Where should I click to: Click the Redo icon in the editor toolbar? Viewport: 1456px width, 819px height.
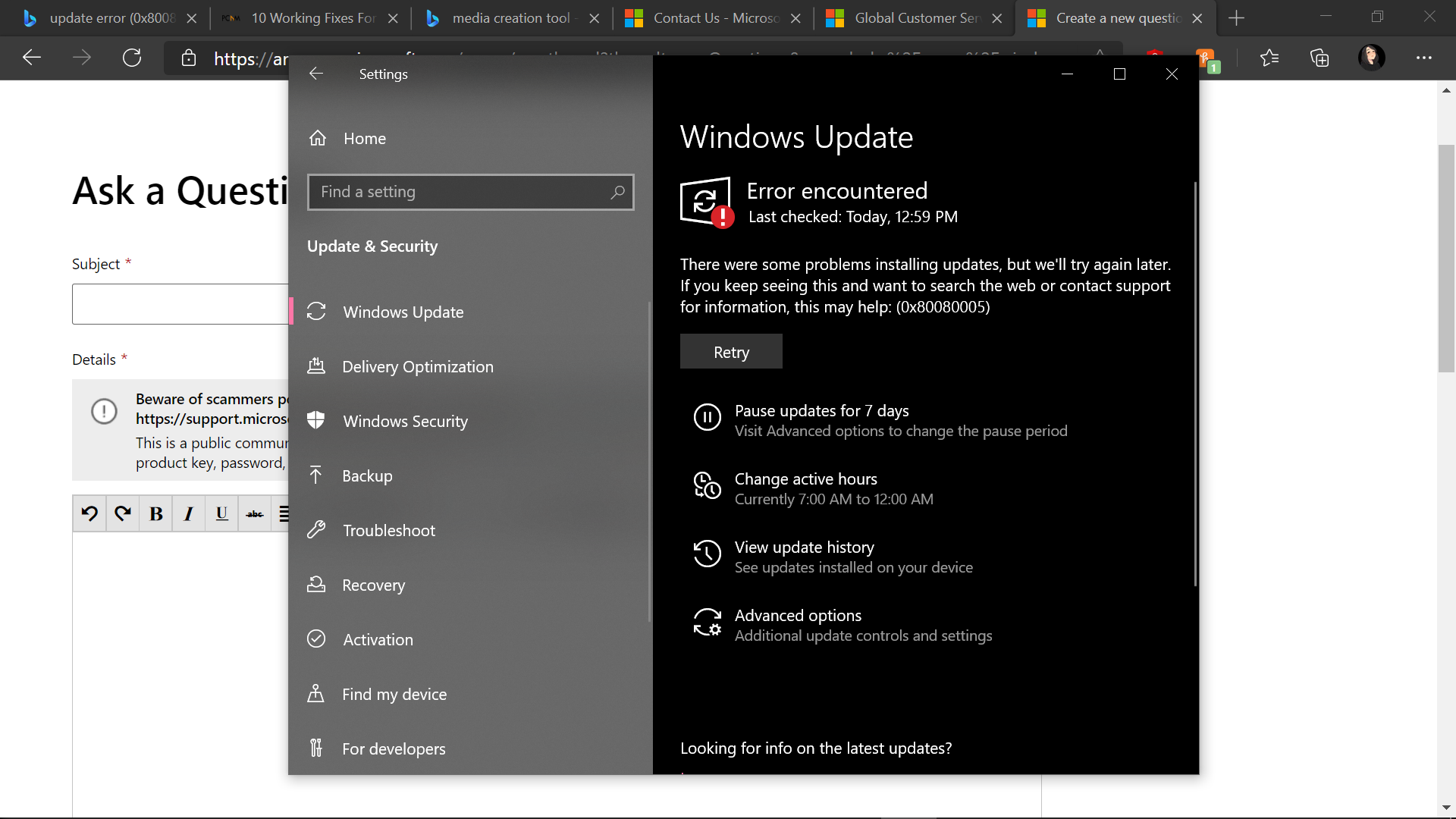tap(122, 513)
